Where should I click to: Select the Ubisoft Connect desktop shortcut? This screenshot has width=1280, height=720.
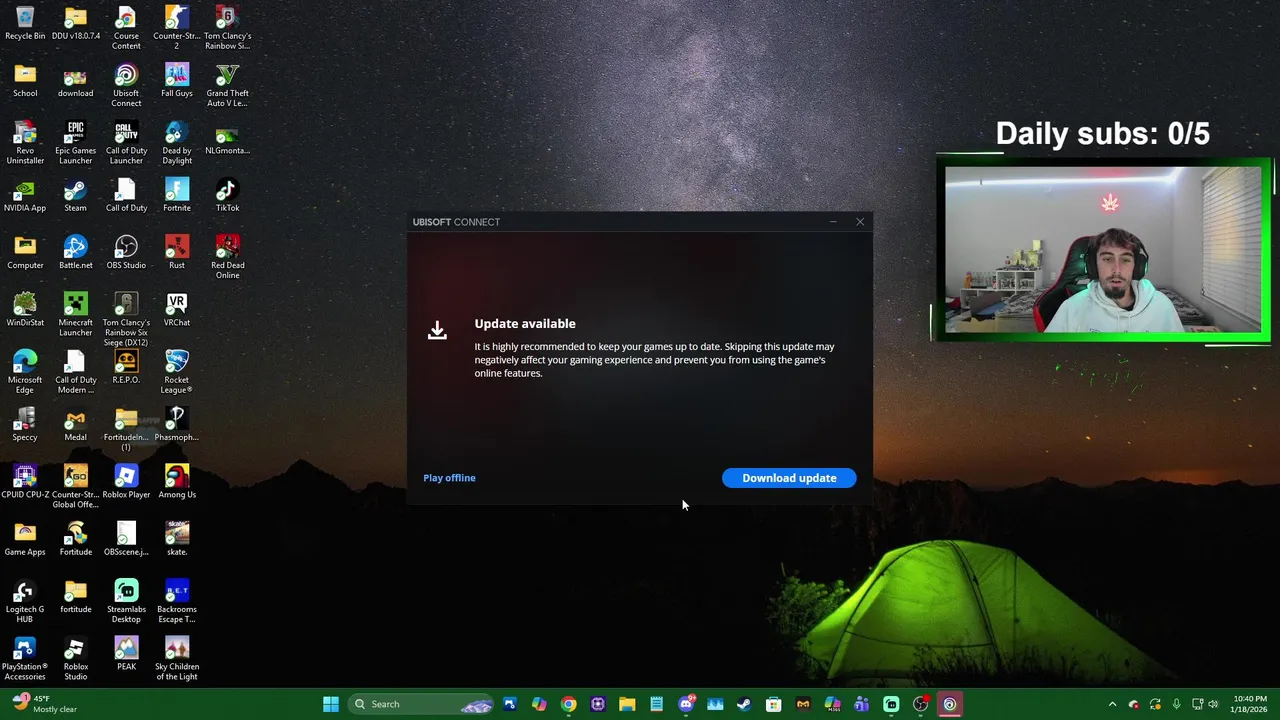click(x=126, y=85)
